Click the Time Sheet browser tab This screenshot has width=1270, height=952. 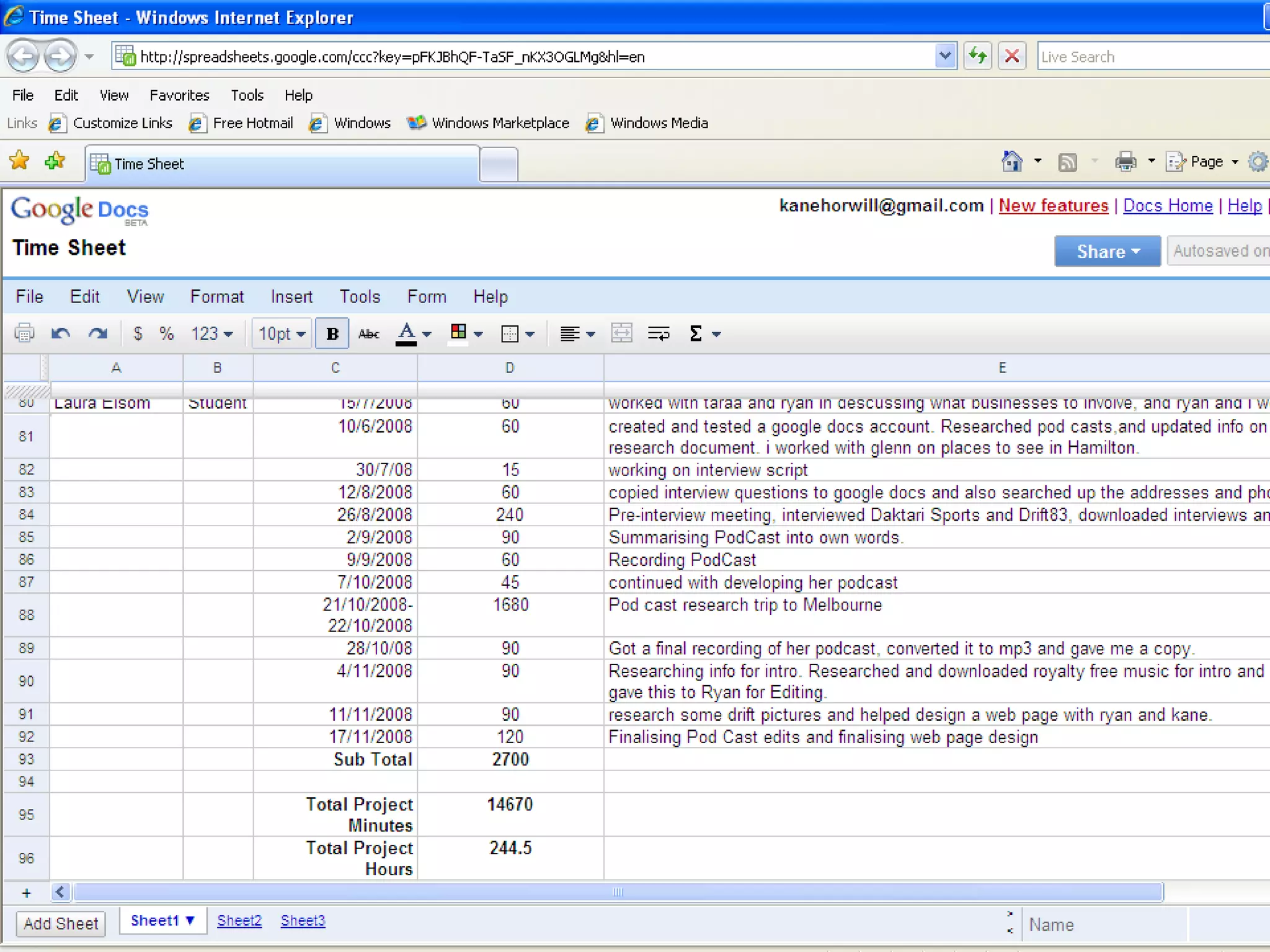click(x=282, y=164)
